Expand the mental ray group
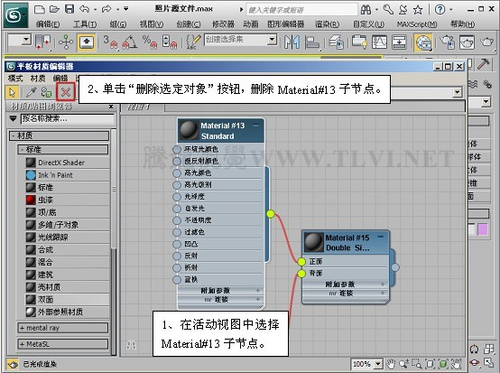Screen dimensions: 500x373 coord(63,328)
